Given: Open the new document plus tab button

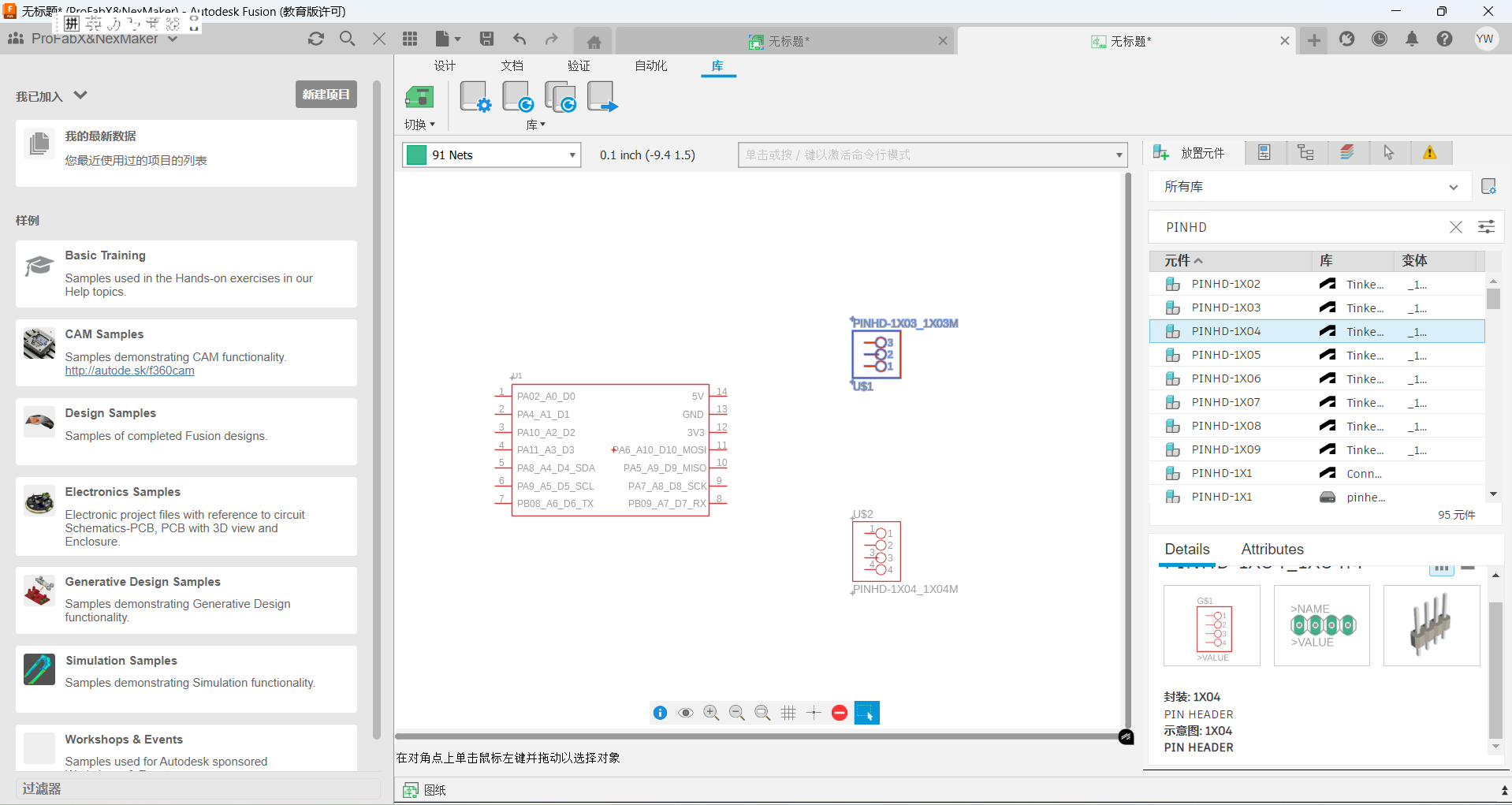Looking at the screenshot, I should [x=1313, y=40].
